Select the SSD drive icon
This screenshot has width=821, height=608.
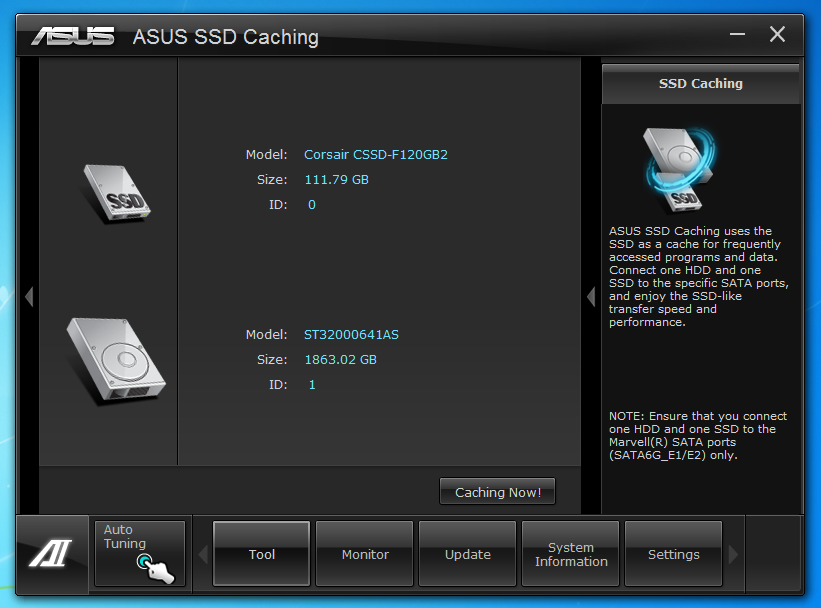(x=117, y=193)
